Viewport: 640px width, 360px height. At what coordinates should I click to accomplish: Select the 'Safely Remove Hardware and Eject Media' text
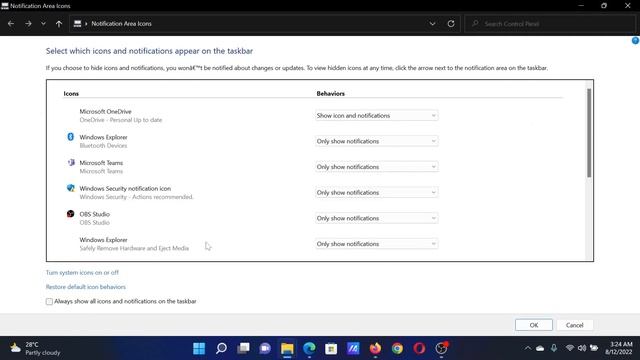134,248
